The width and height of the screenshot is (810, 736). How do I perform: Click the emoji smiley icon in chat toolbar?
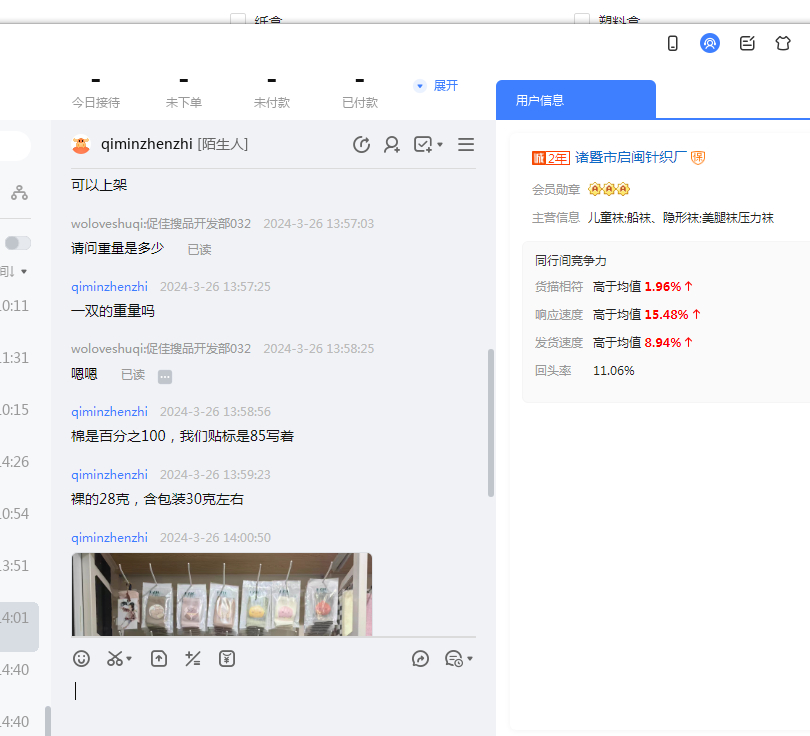82,658
